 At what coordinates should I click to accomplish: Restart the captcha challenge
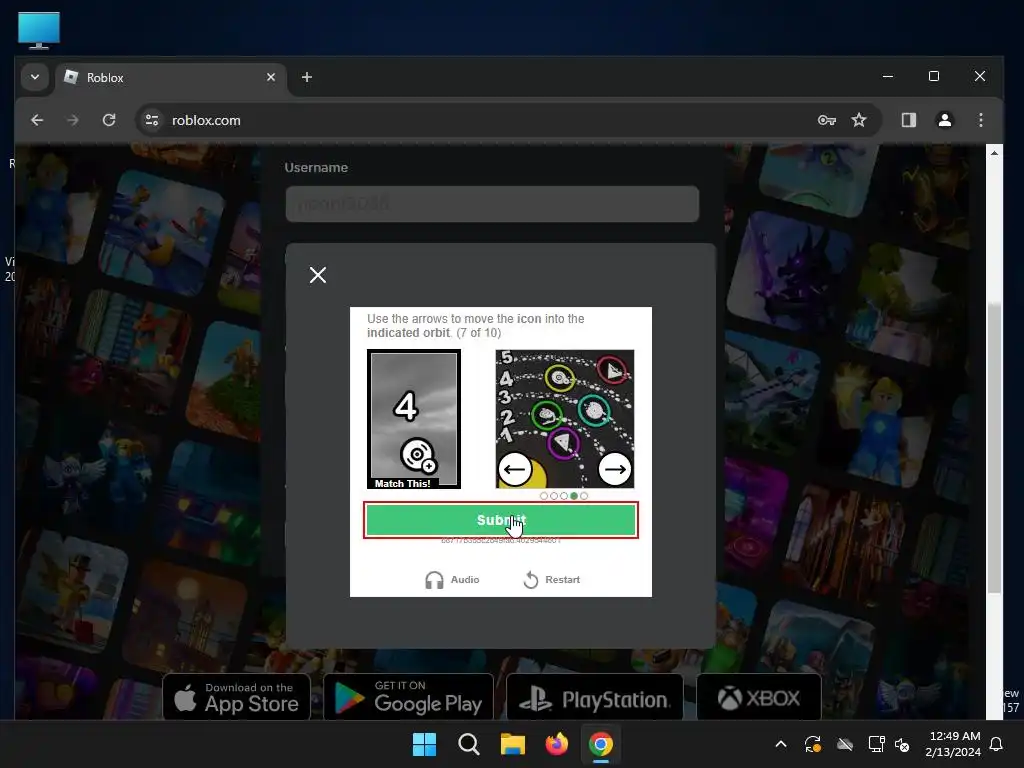[x=552, y=579]
